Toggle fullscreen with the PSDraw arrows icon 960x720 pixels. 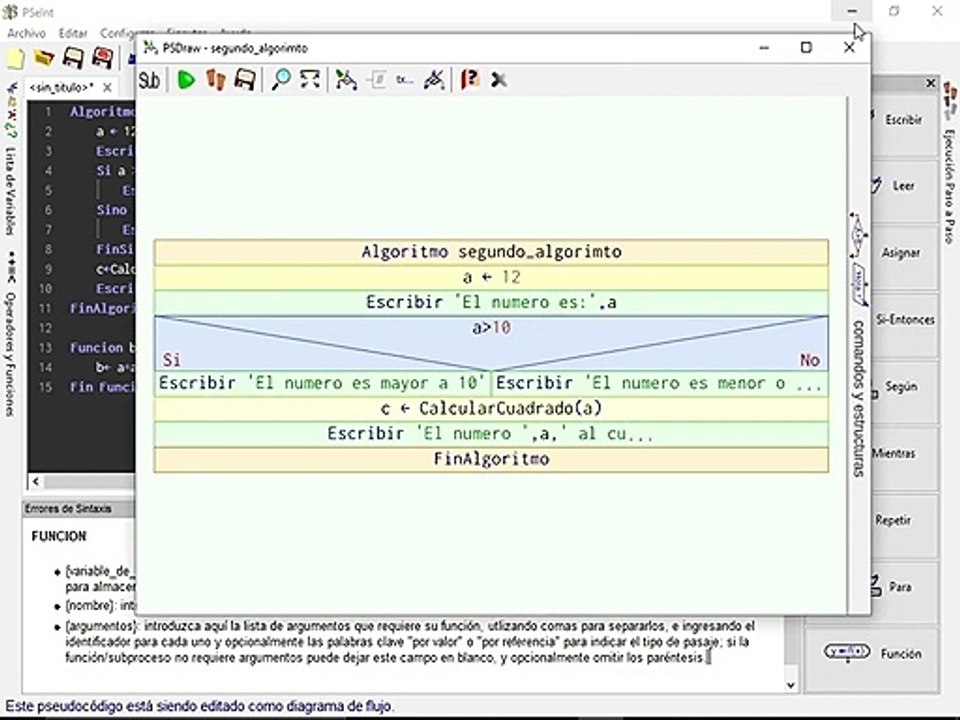tap(310, 80)
